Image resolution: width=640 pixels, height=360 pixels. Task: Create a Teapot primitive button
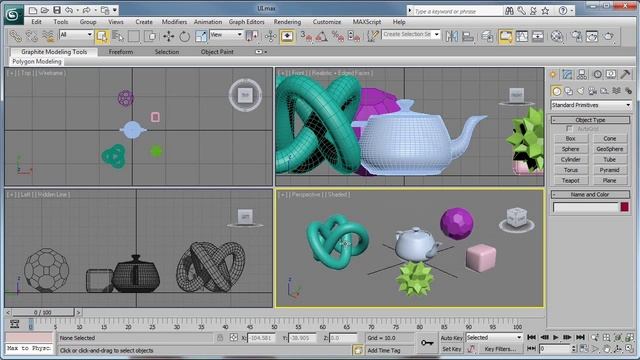(571, 180)
